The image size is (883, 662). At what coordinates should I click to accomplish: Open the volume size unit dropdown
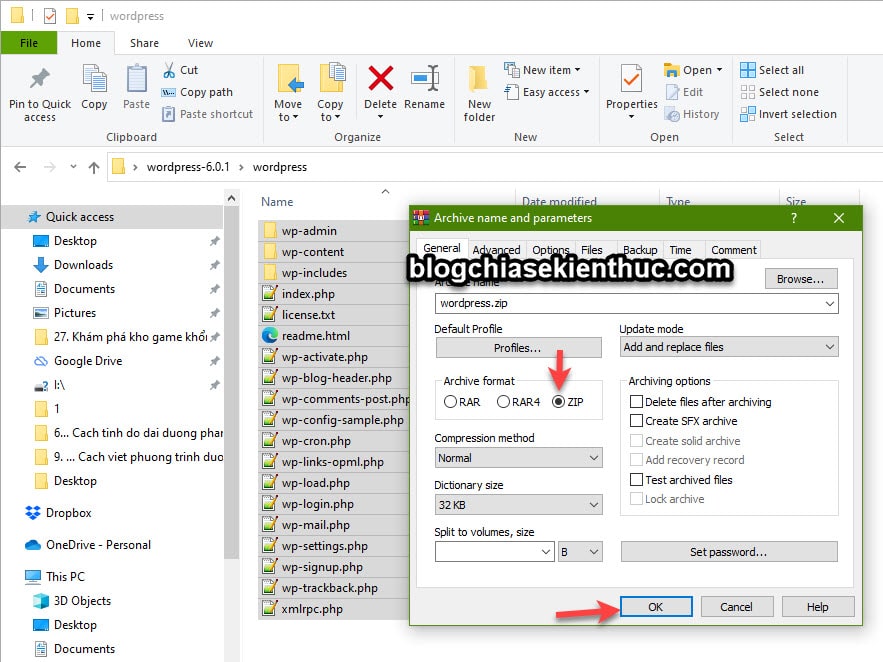pos(580,552)
